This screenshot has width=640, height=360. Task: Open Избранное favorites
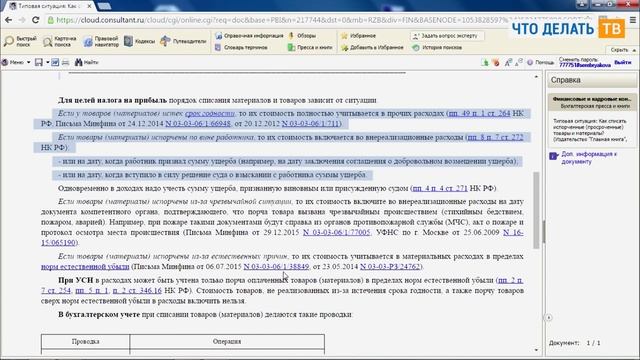[x=358, y=36]
